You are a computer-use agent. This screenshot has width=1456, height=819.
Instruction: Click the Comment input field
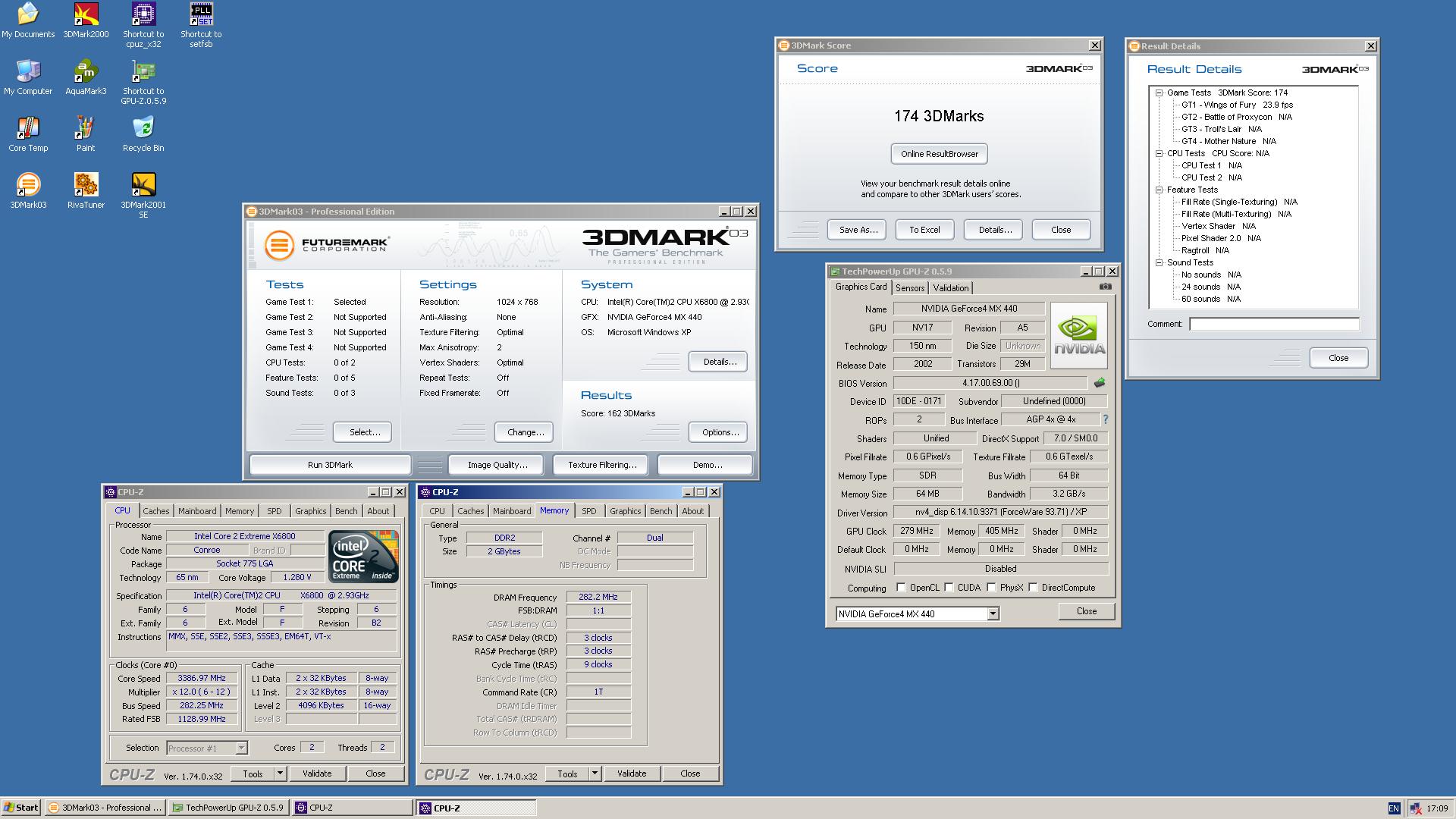coord(1274,325)
